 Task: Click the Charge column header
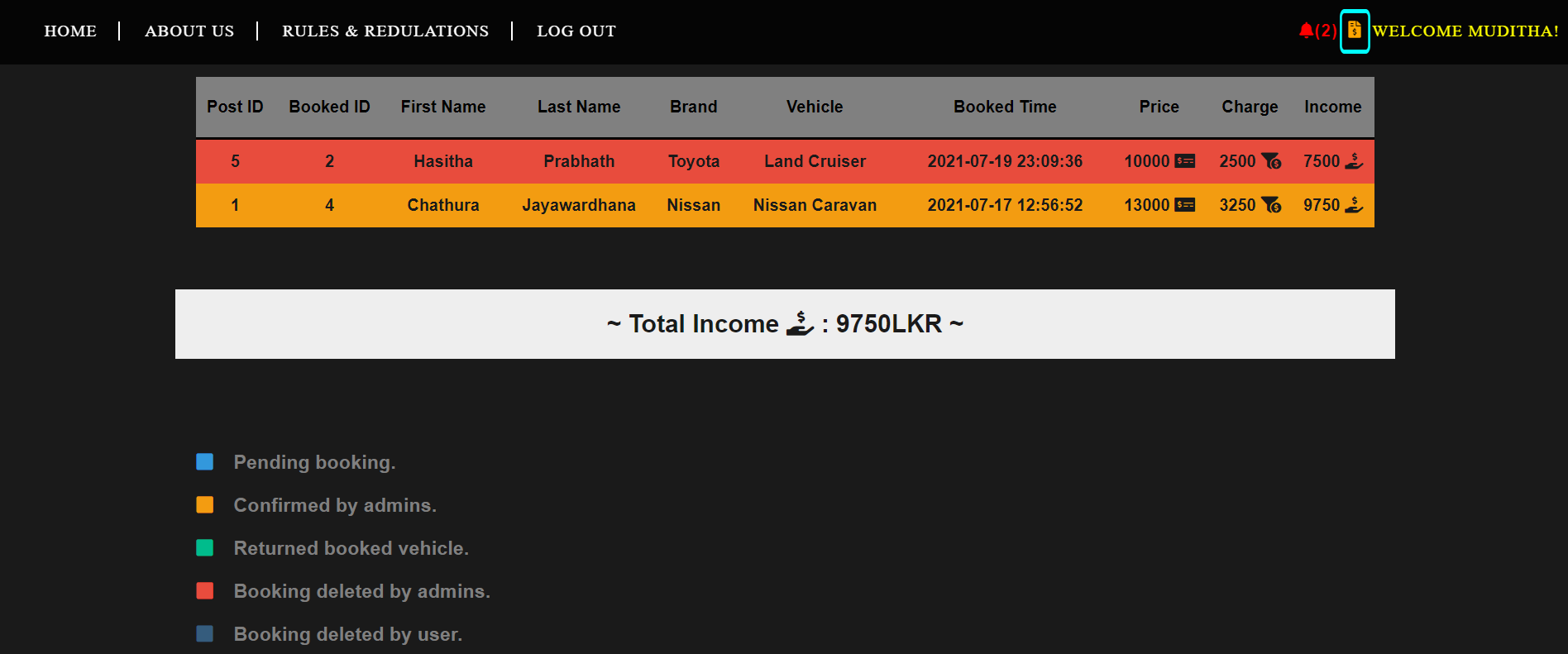click(1250, 107)
